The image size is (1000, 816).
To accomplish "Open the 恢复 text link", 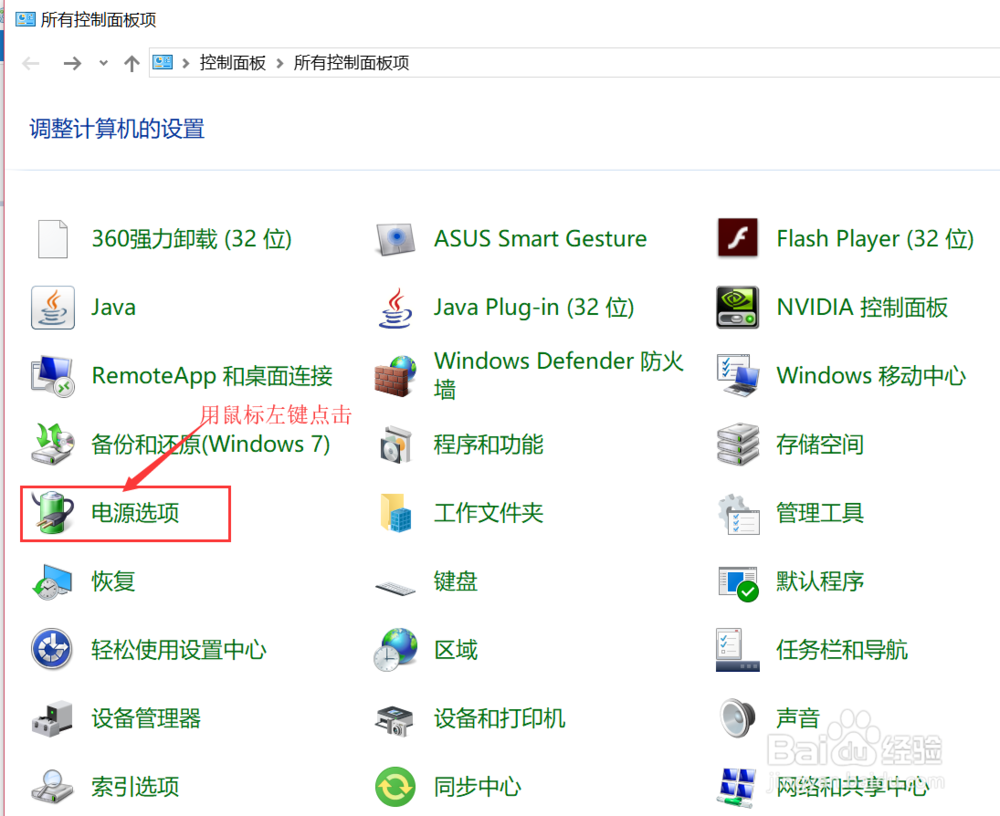I will point(114,581).
